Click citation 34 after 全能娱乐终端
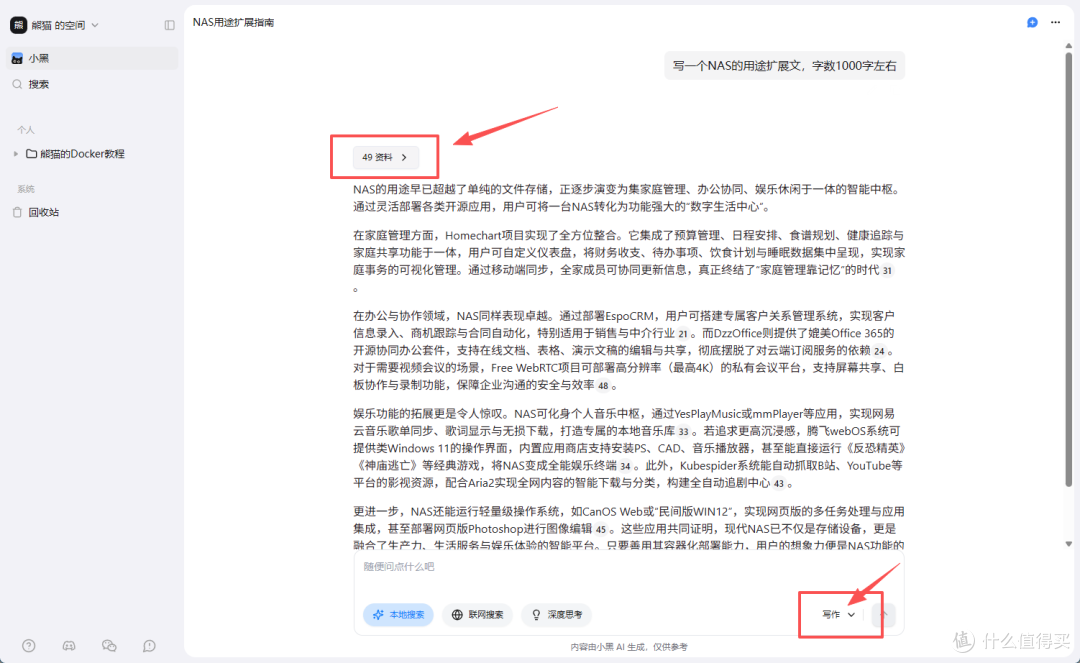This screenshot has height=663, width=1080. point(625,466)
